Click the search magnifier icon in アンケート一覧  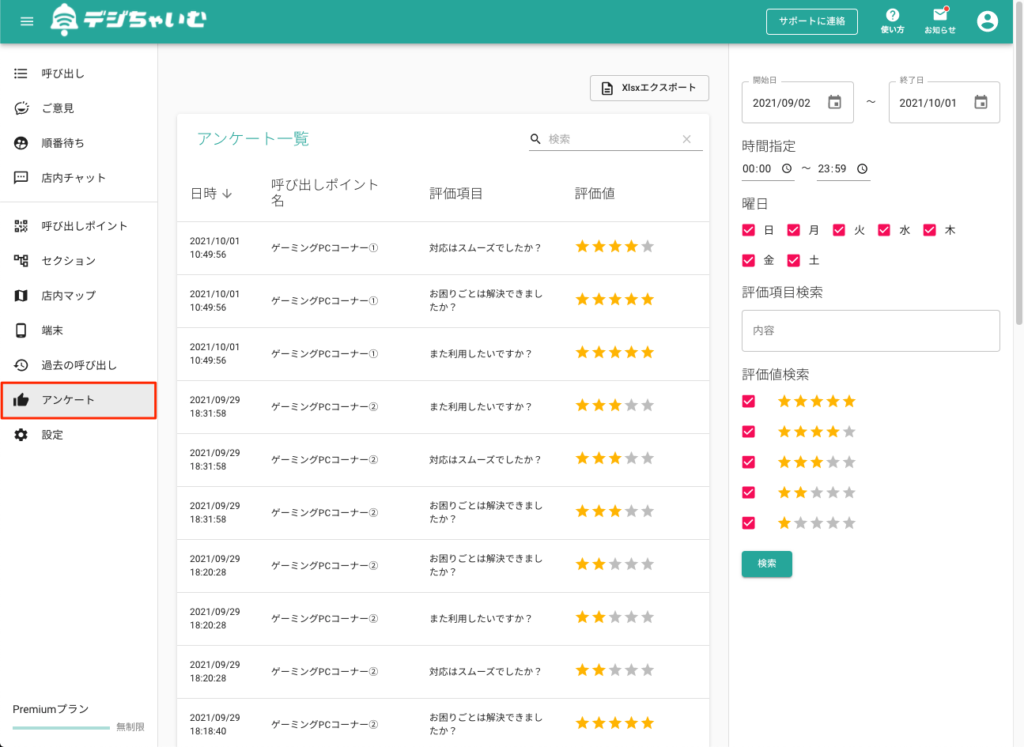(536, 138)
